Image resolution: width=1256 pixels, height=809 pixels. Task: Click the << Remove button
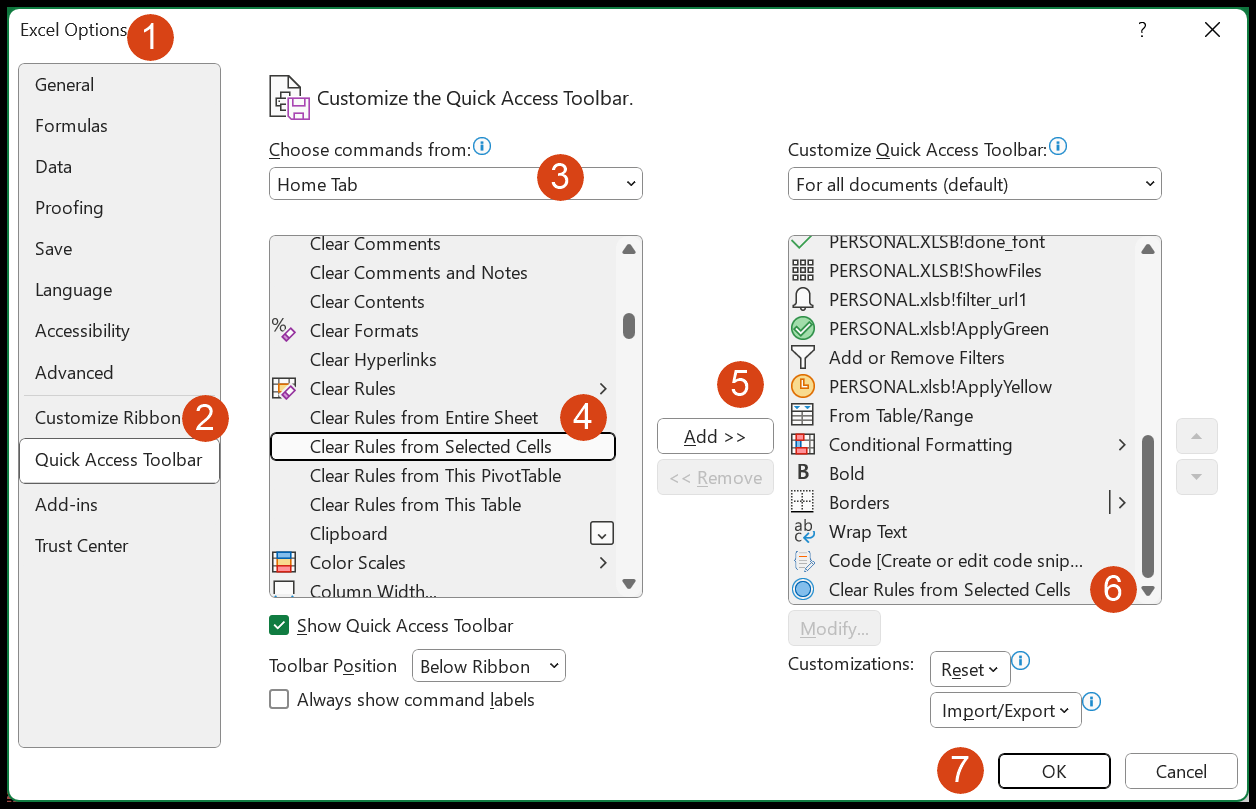pos(715,478)
